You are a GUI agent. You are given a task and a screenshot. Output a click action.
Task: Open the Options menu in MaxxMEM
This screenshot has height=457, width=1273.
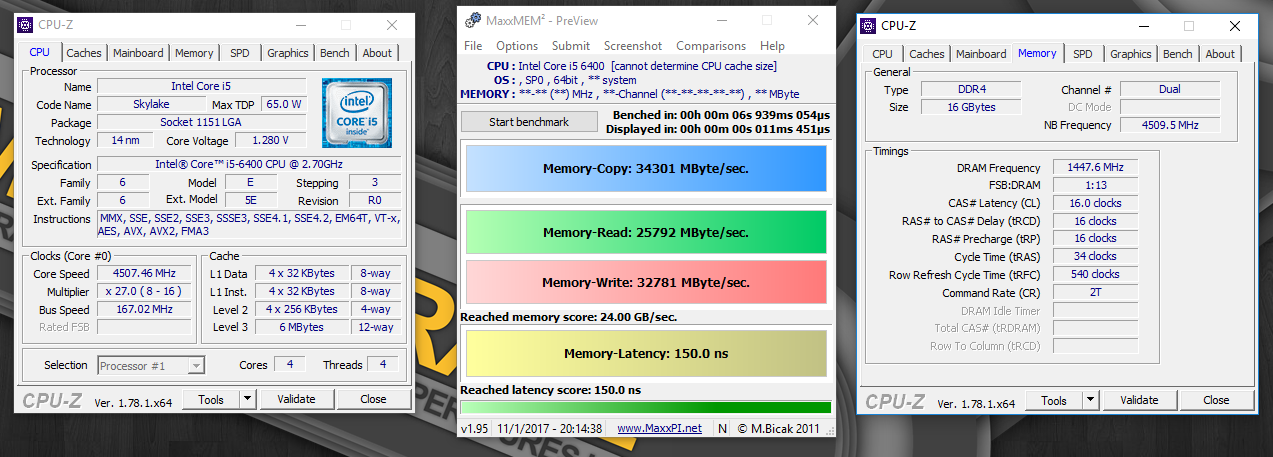pos(517,46)
